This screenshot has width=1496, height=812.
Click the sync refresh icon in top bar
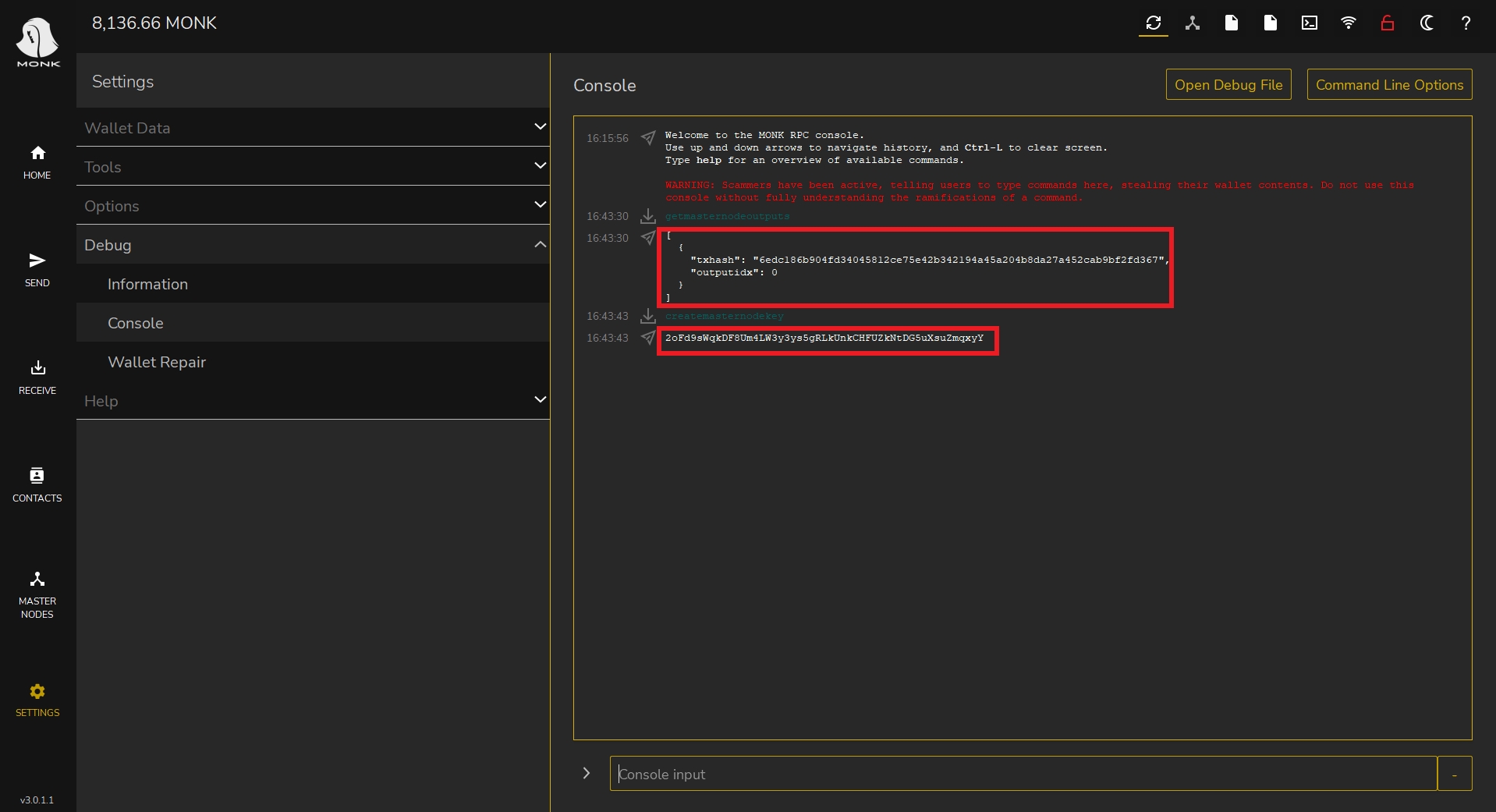1153,23
